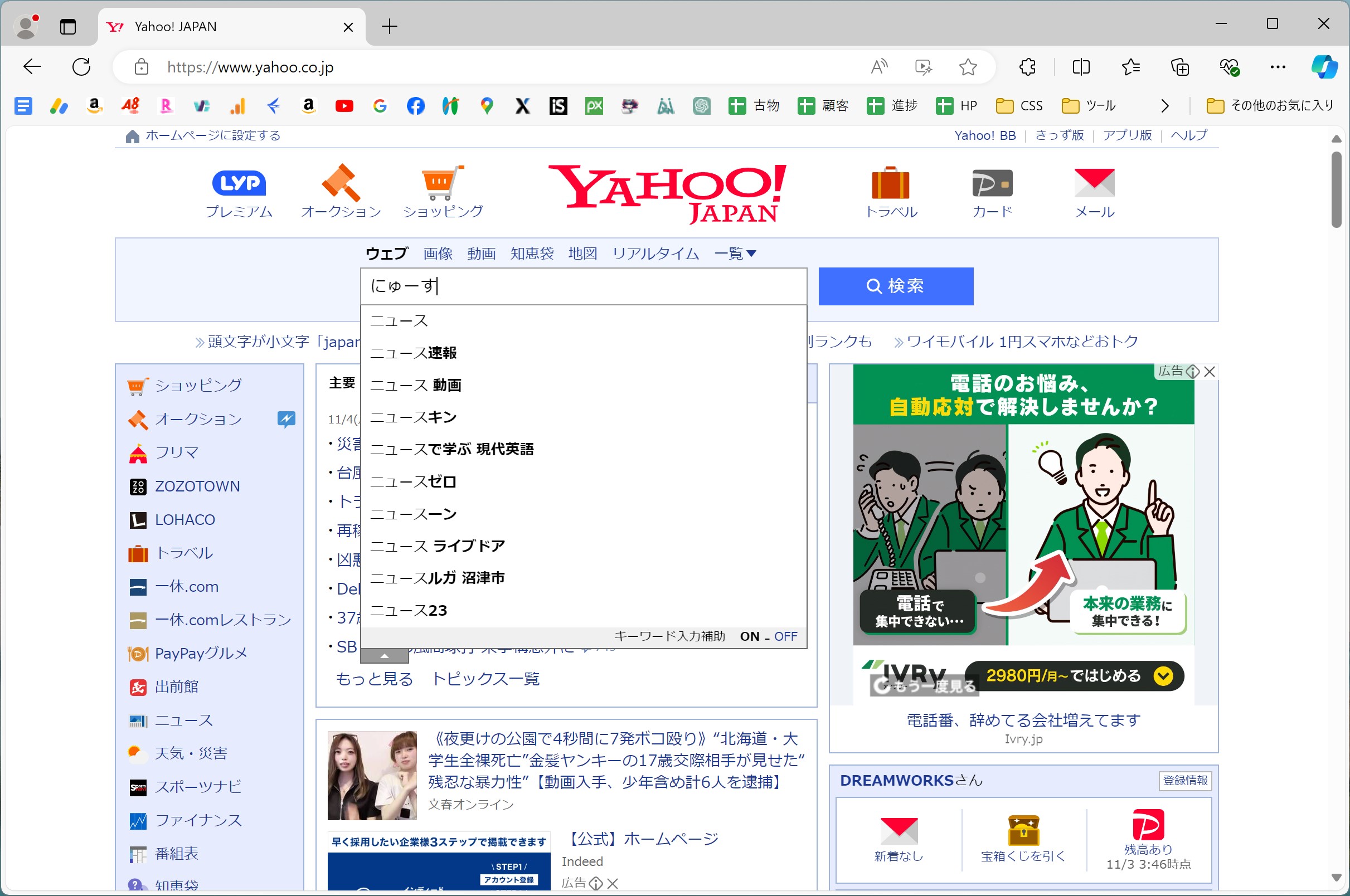Open the 一覧 search services dropdown
1350x896 pixels.
[736, 253]
